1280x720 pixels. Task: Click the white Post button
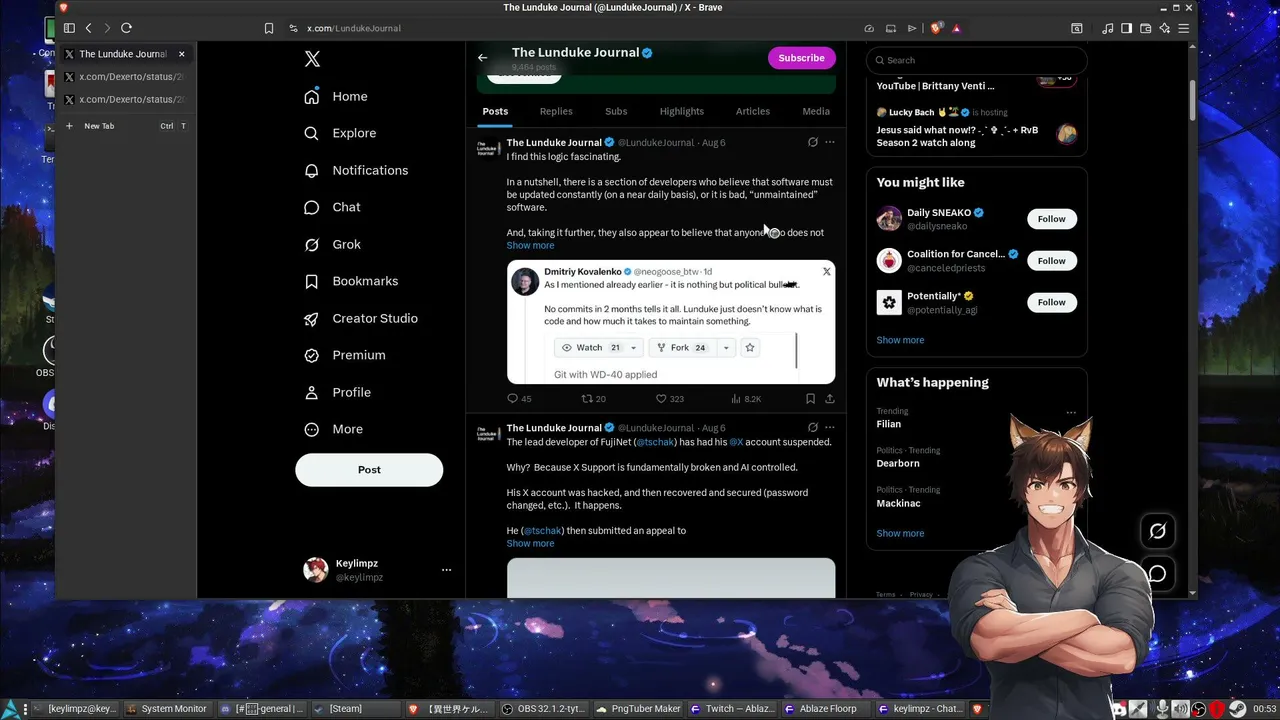point(369,470)
